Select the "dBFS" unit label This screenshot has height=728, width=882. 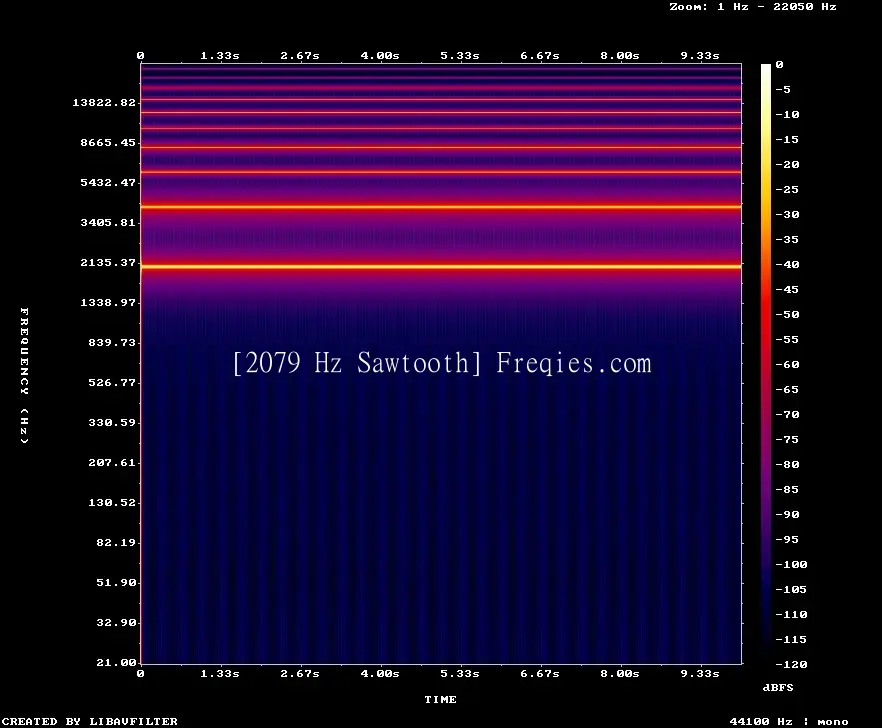tap(778, 687)
